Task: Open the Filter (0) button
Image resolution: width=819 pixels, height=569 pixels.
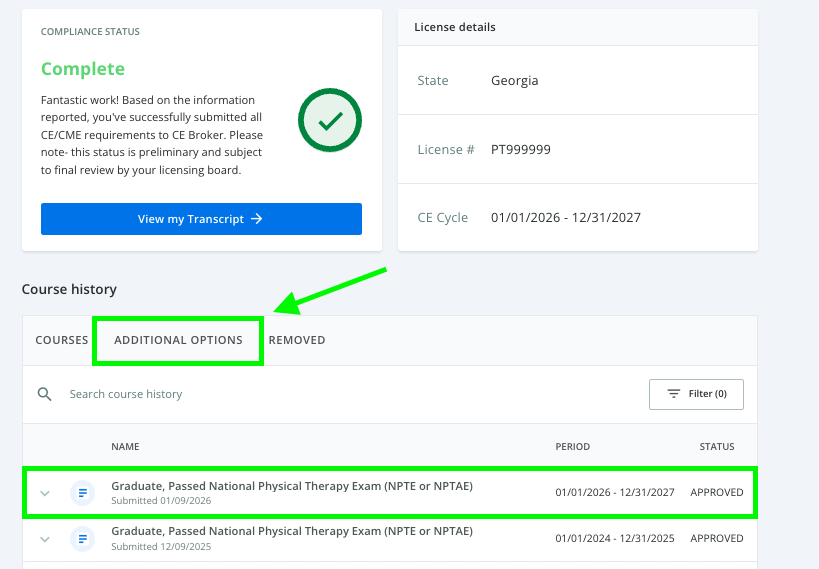Action: coord(696,394)
